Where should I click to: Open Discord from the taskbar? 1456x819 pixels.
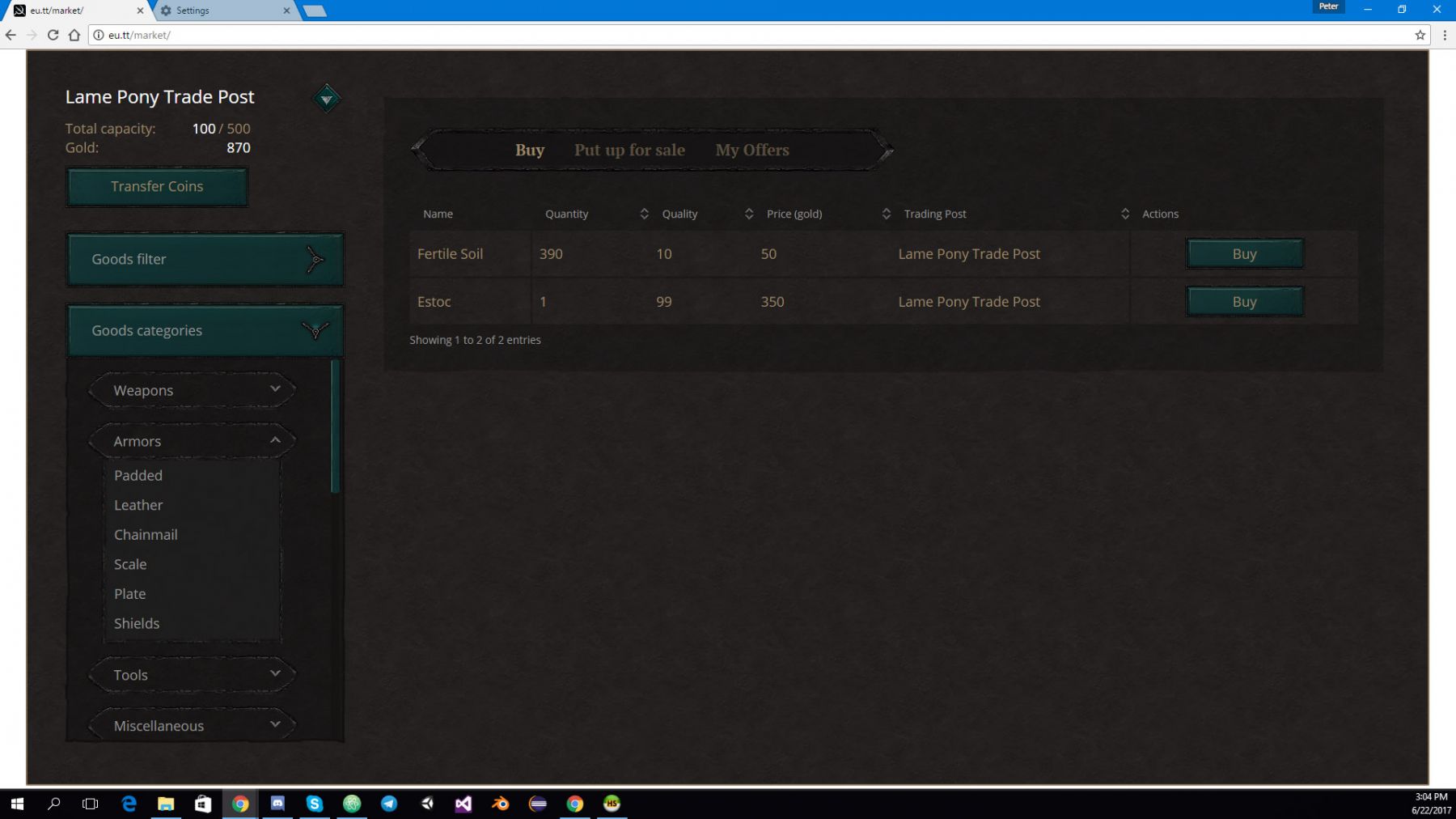coord(277,804)
